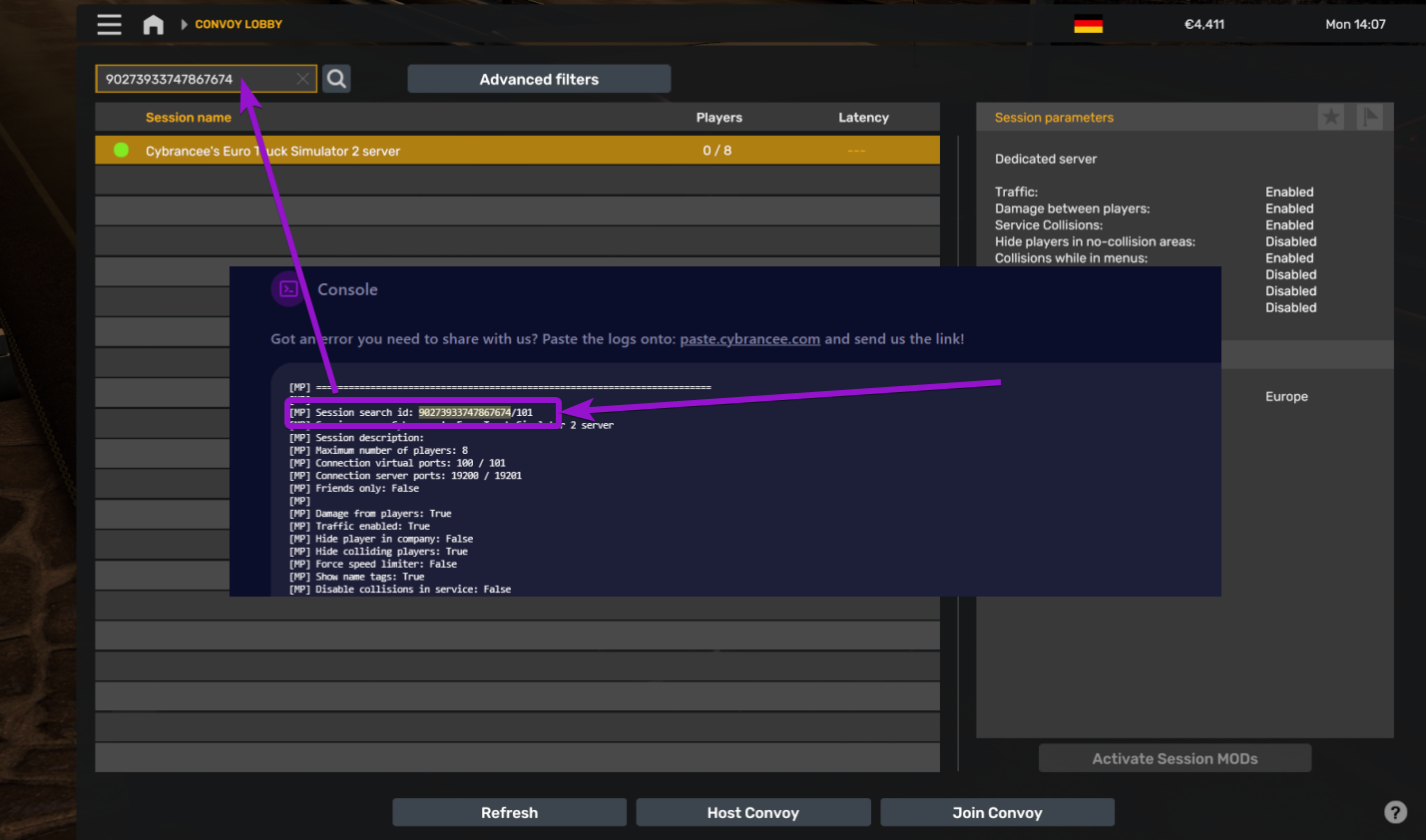
Task: Click the Console panel title
Action: tap(347, 289)
